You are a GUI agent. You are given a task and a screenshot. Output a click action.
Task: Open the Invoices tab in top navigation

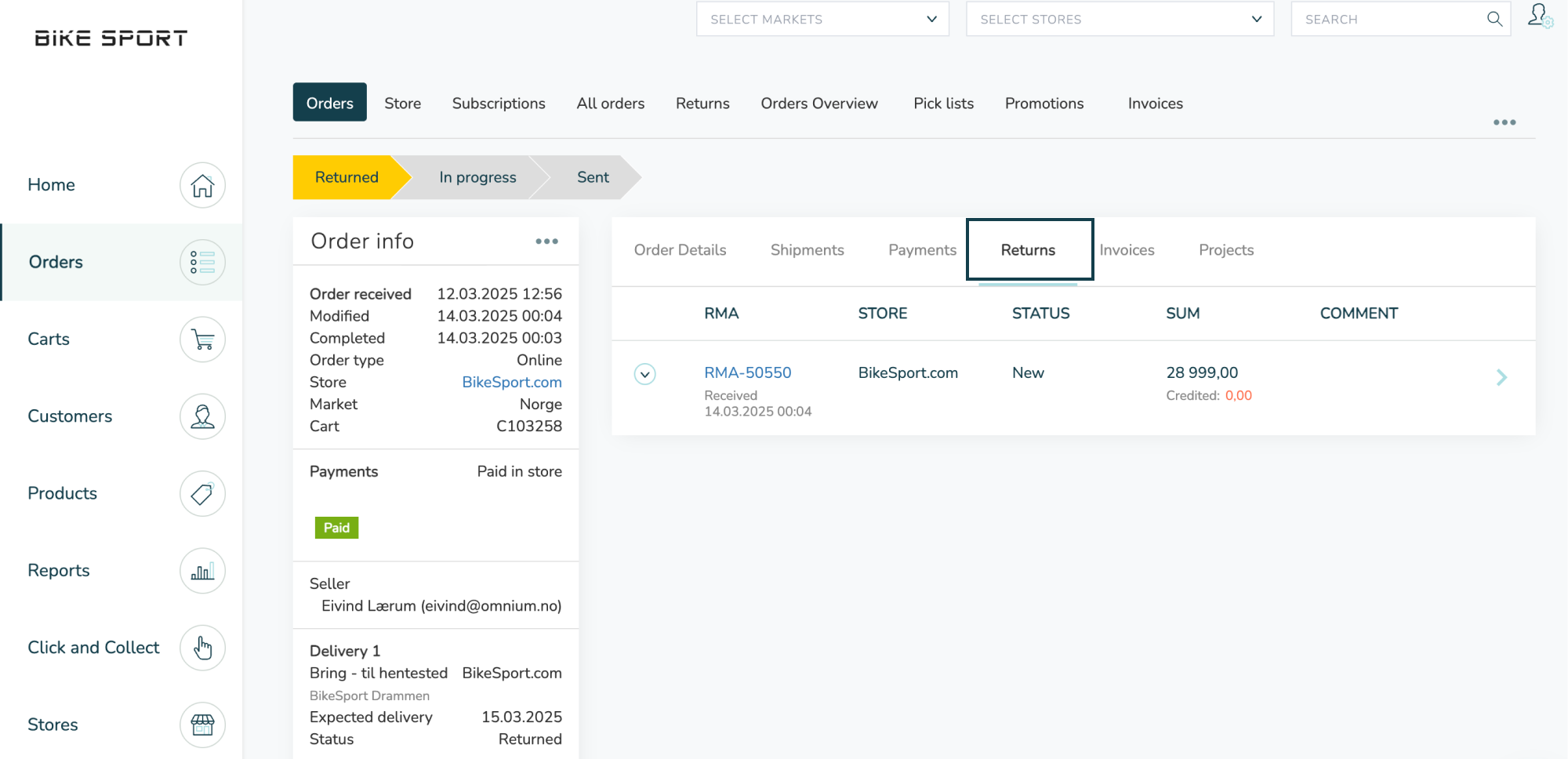click(x=1155, y=103)
